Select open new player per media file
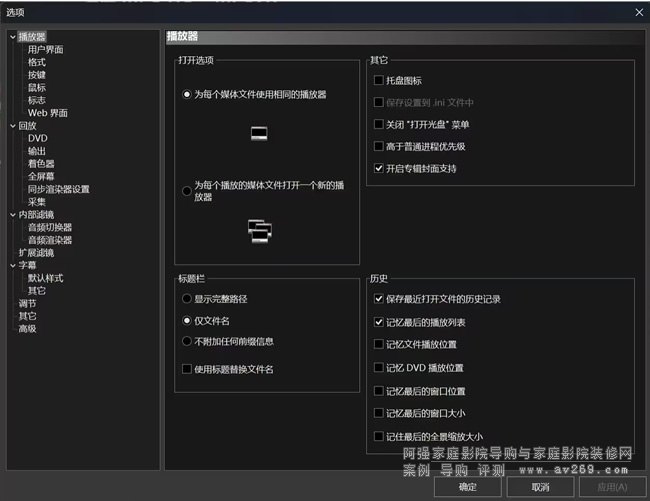 coord(187,191)
